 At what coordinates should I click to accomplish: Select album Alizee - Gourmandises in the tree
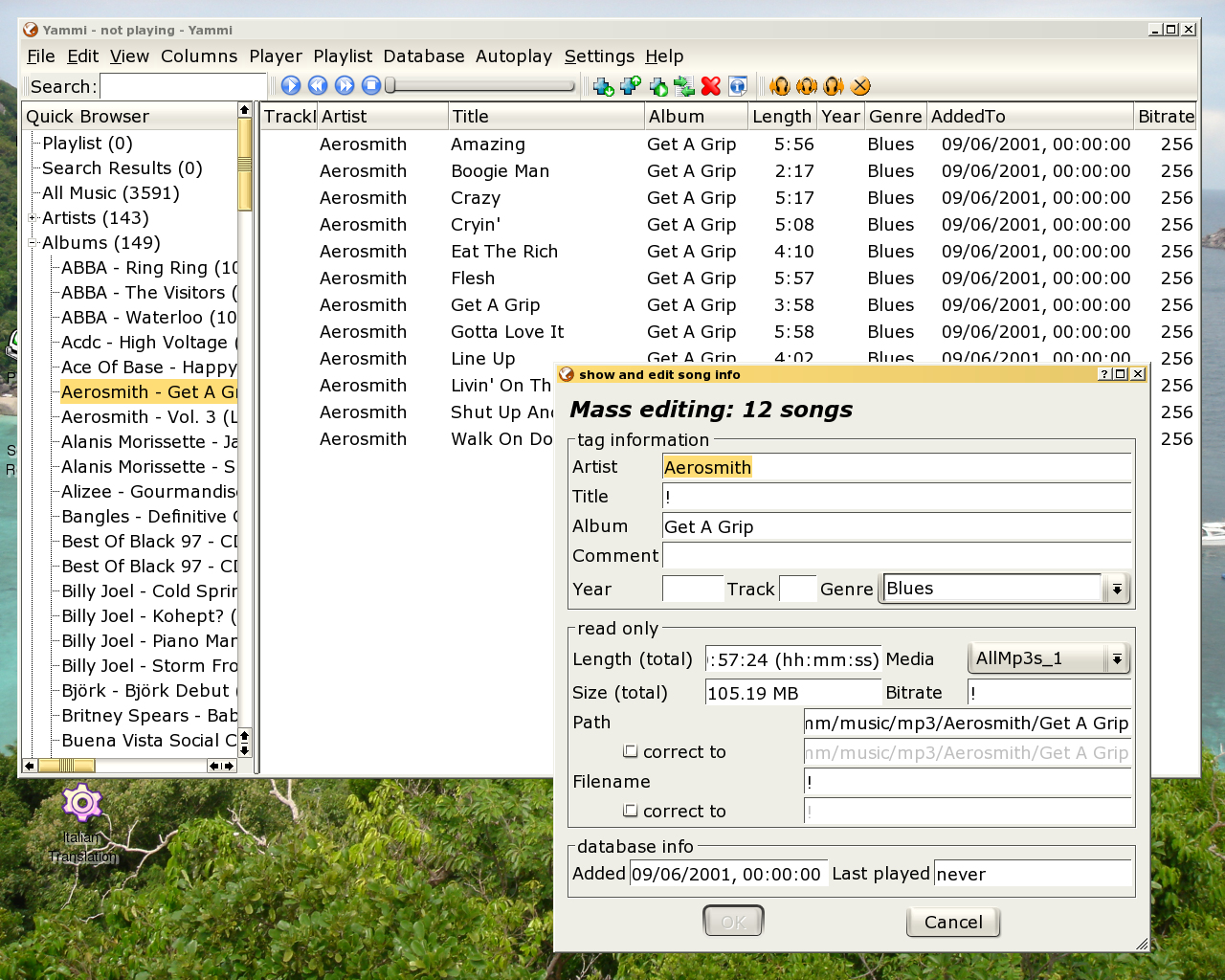click(x=148, y=492)
